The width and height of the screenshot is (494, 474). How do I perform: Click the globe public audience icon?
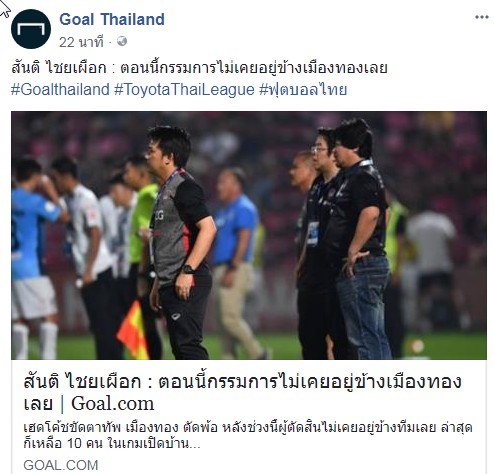click(122, 41)
